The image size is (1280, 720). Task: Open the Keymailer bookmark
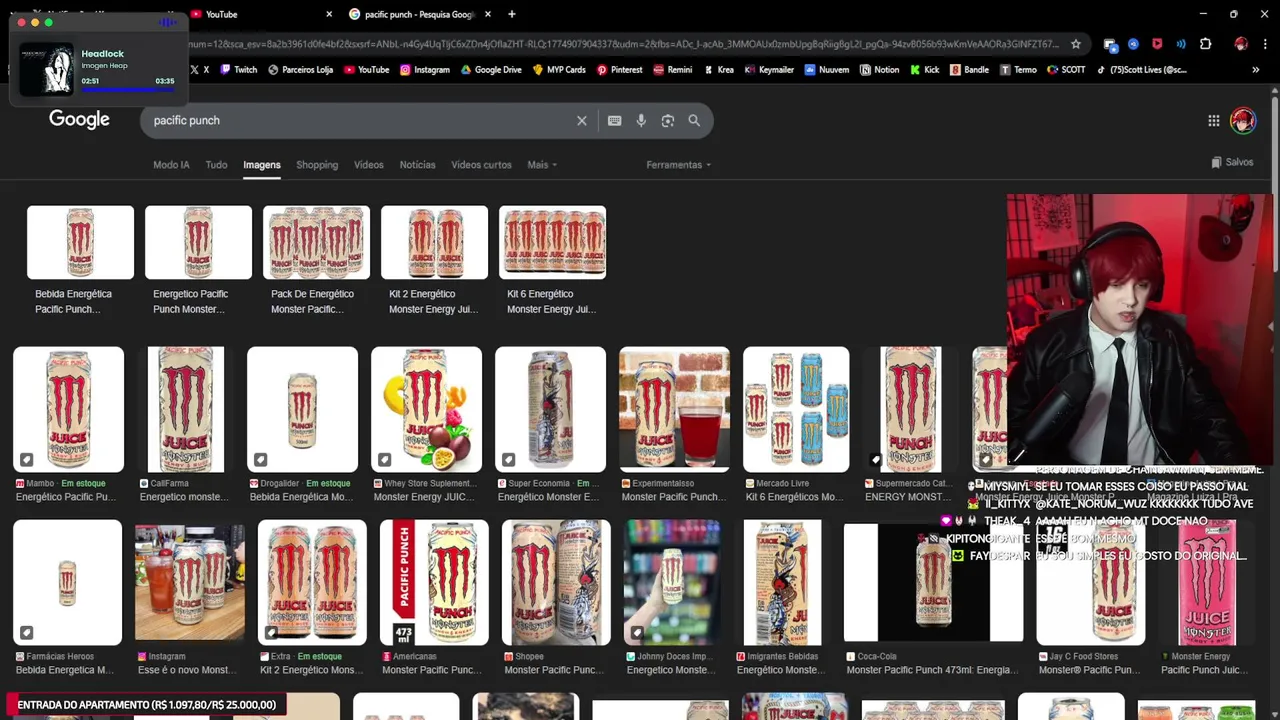click(x=769, y=70)
